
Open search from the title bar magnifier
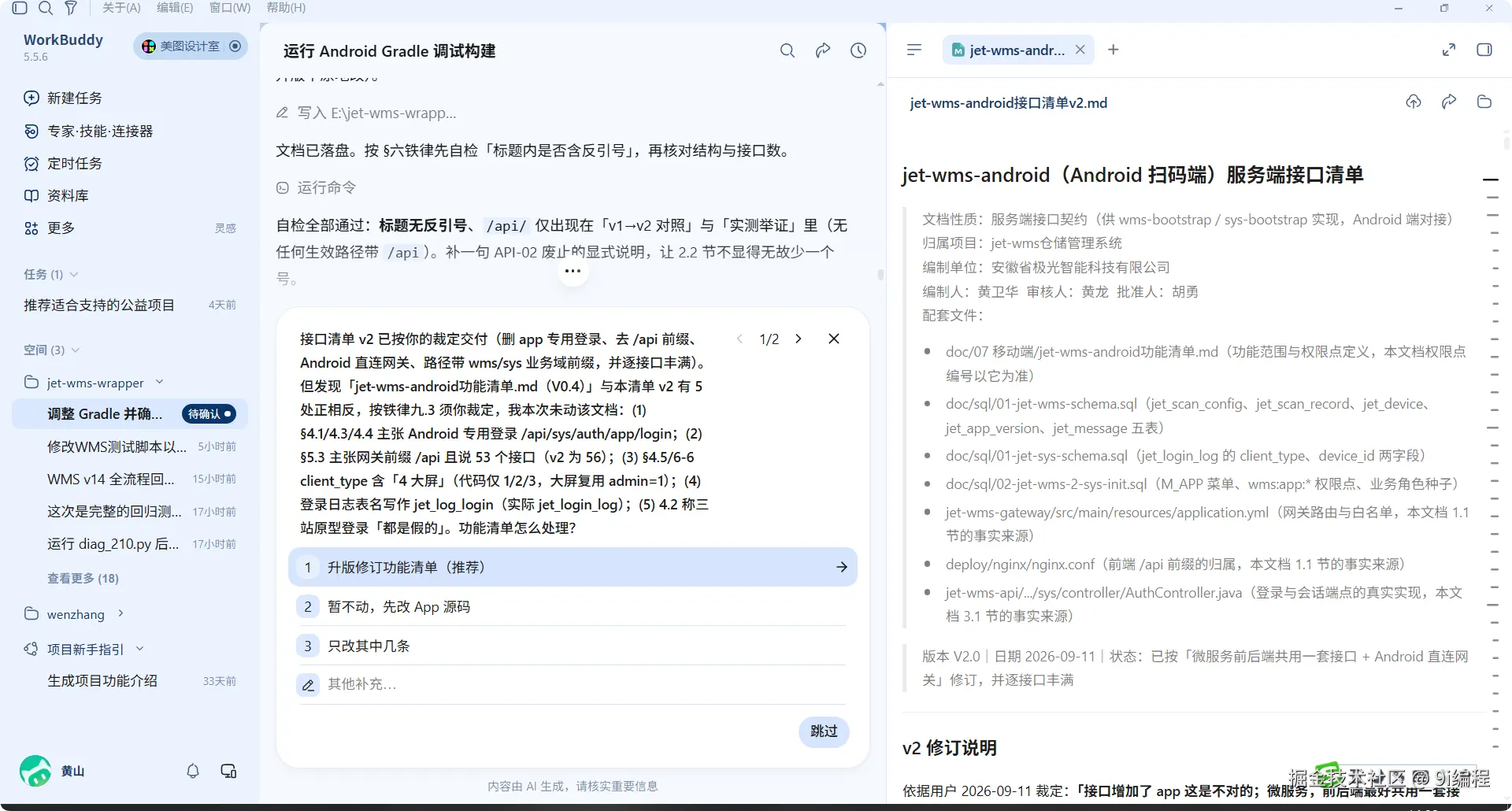pos(46,8)
